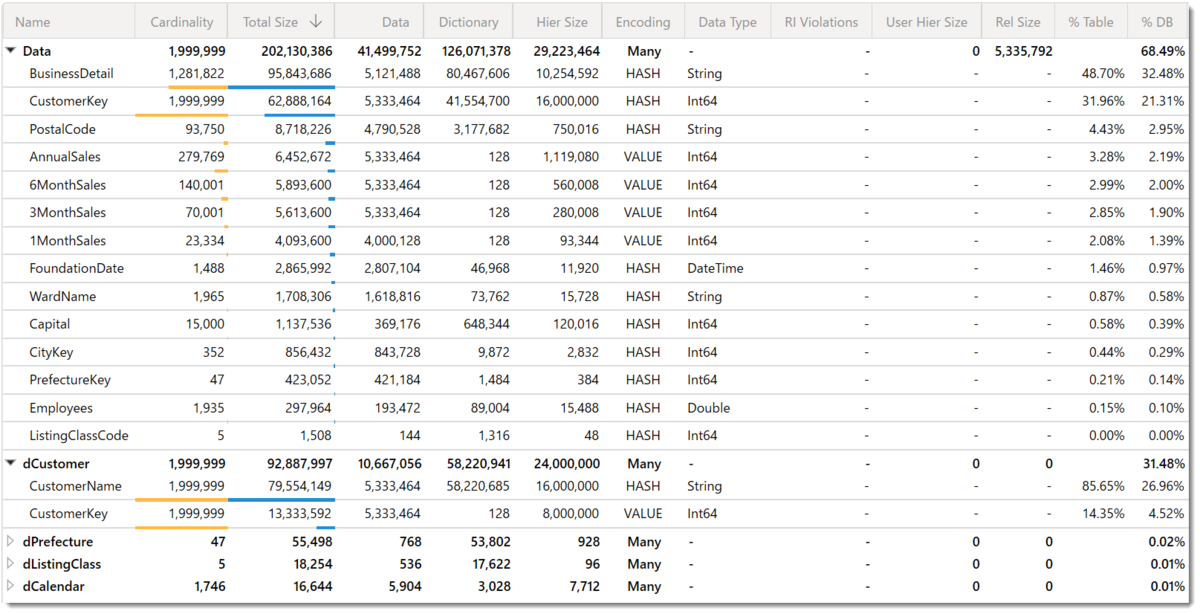
Task: Expand the dListingClass table
Action: coord(11,564)
